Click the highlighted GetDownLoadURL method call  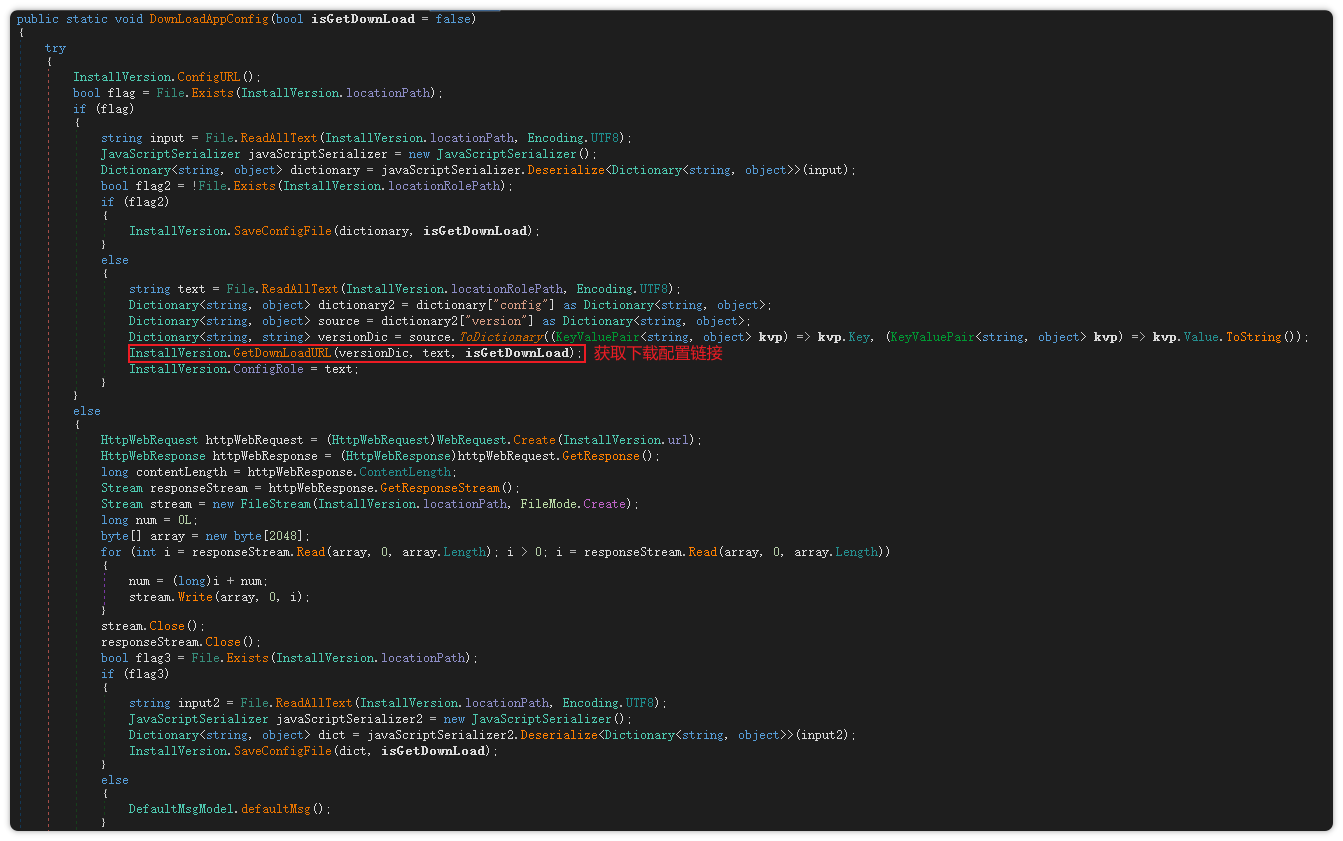tap(282, 353)
